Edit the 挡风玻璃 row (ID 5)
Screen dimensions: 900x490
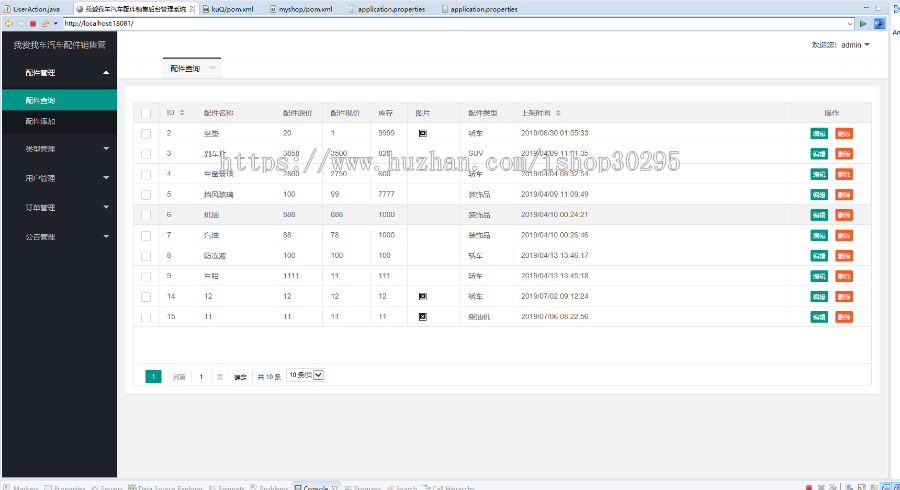click(x=819, y=195)
